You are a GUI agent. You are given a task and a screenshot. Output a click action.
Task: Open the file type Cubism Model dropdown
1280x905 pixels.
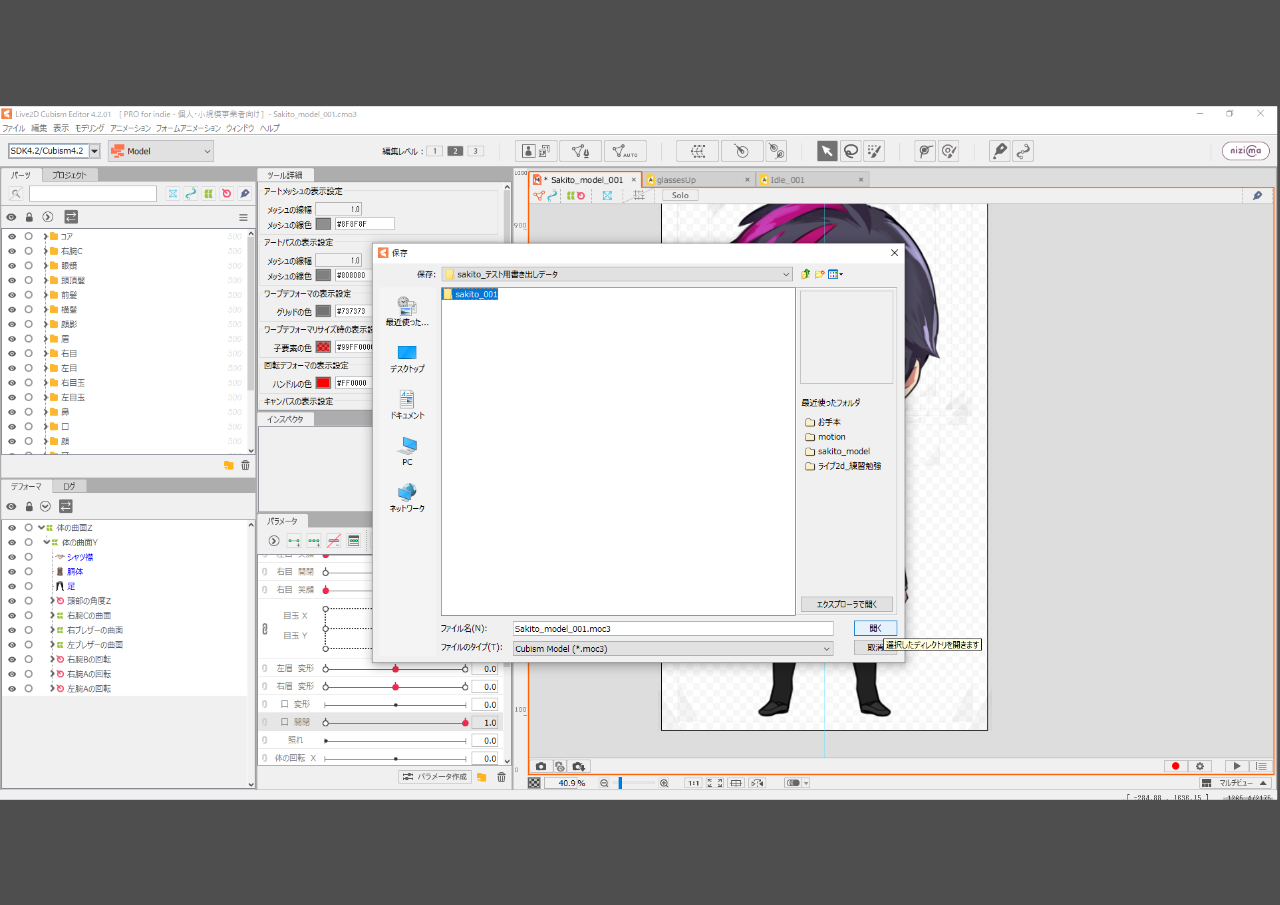point(673,648)
